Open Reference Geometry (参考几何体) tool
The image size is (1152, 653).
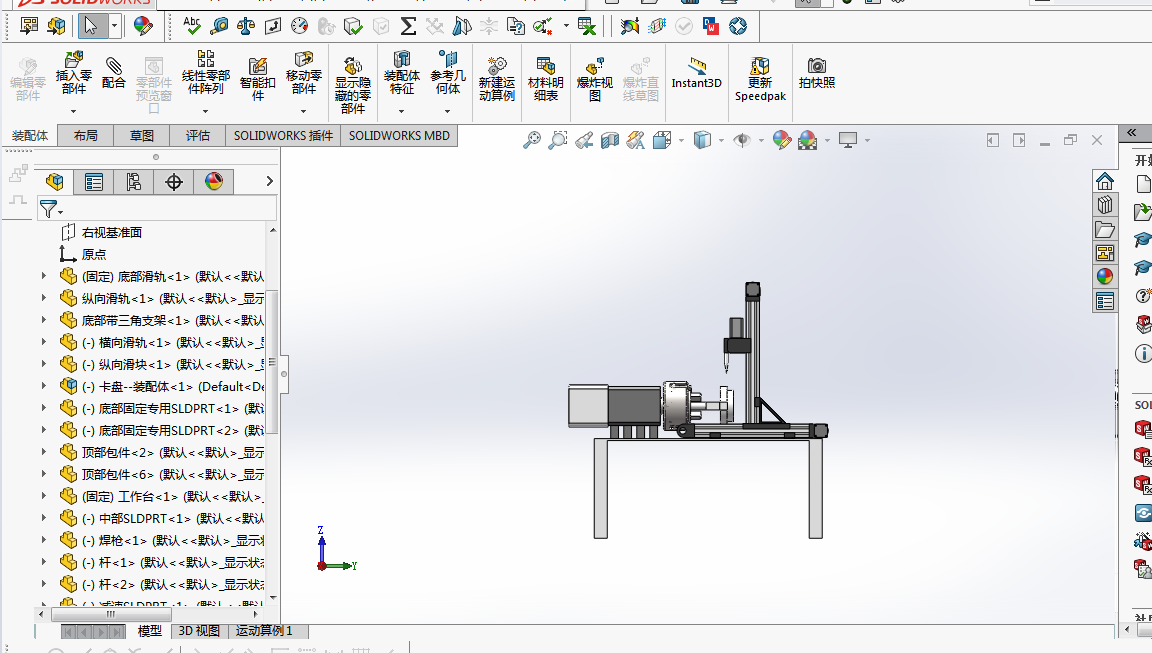447,73
